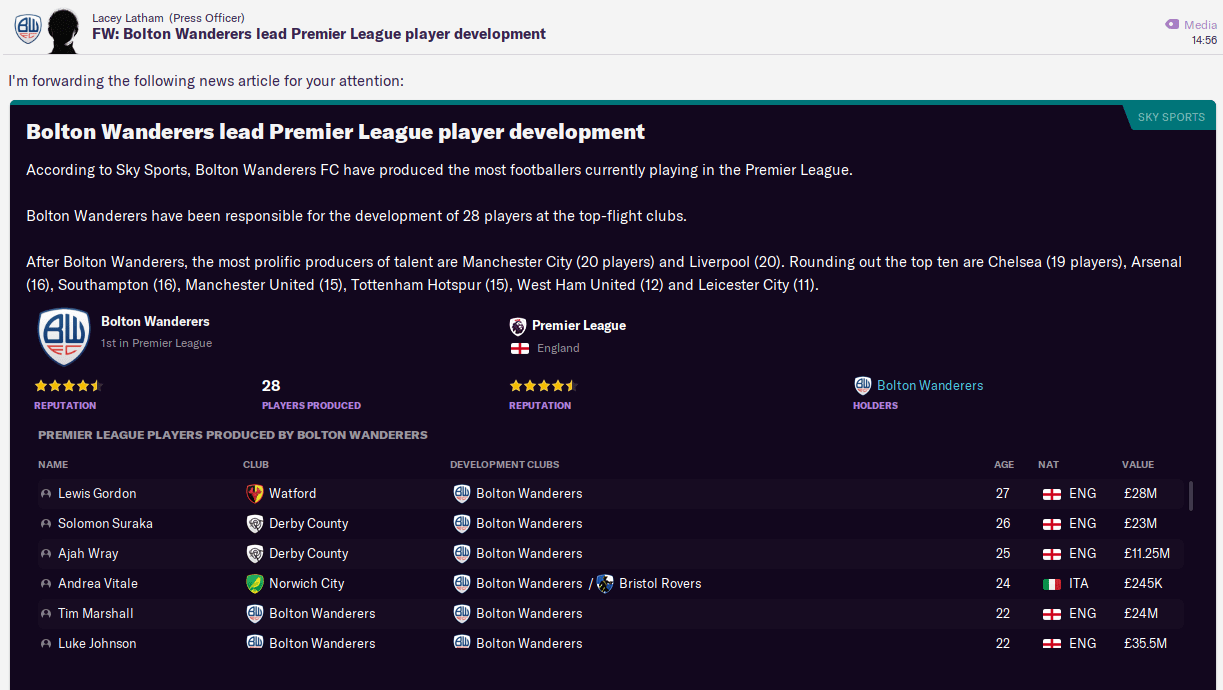The width and height of the screenshot is (1223, 690).
Task: Click the players list scrollbar
Action: coord(1190,496)
